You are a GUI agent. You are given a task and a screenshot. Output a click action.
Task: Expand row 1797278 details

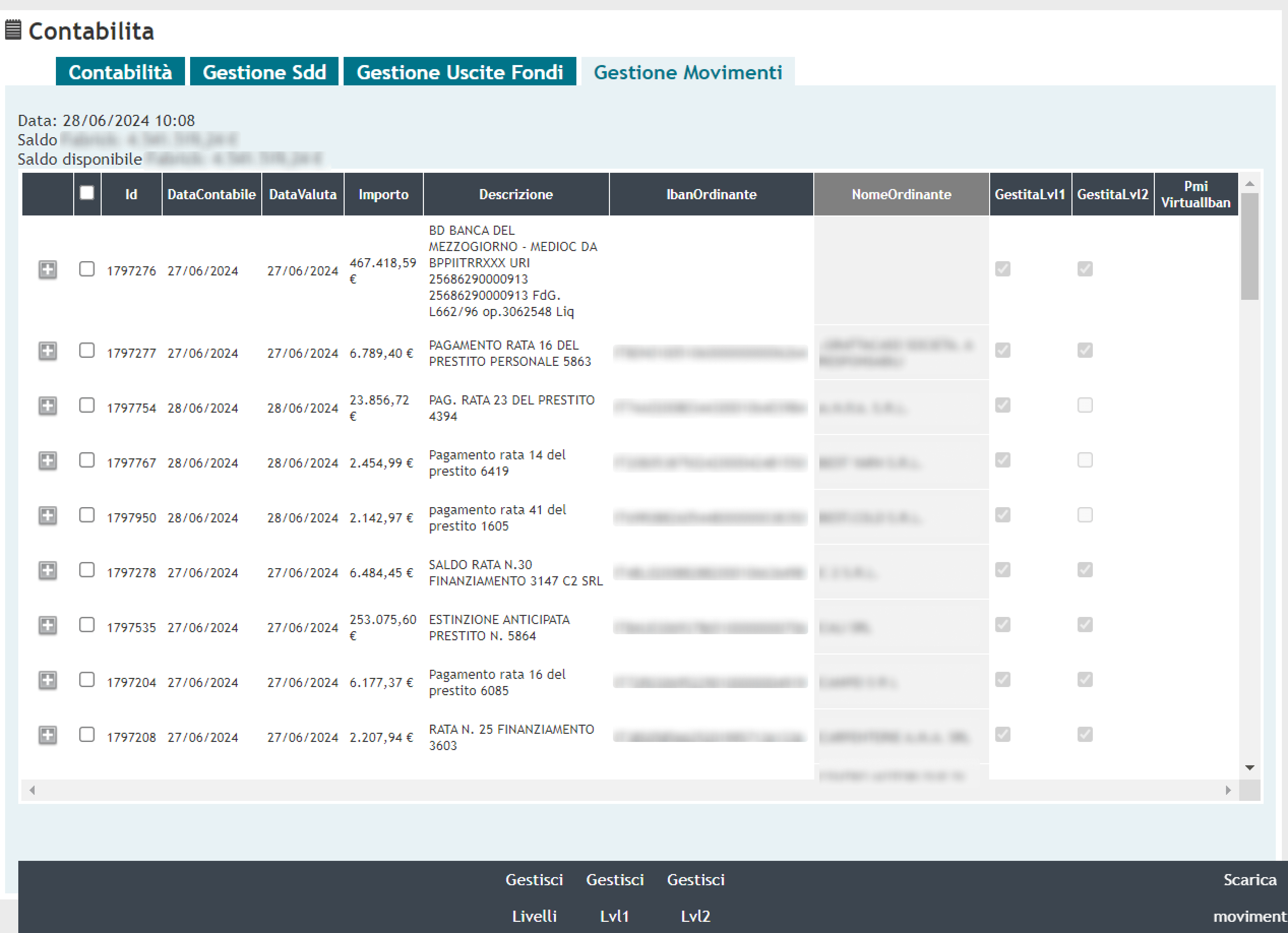[x=48, y=570]
